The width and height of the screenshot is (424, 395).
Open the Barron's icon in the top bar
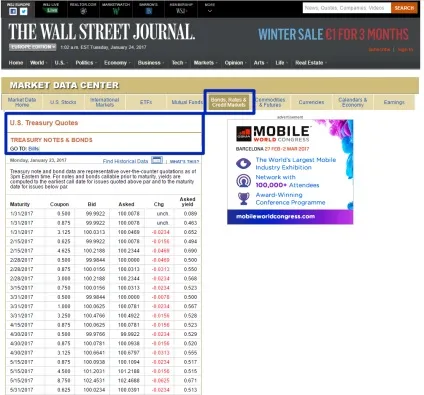149,11
